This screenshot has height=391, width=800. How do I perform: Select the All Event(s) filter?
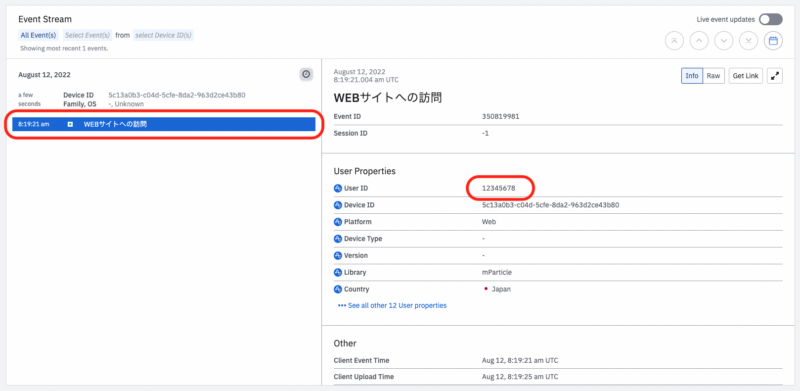click(38, 35)
